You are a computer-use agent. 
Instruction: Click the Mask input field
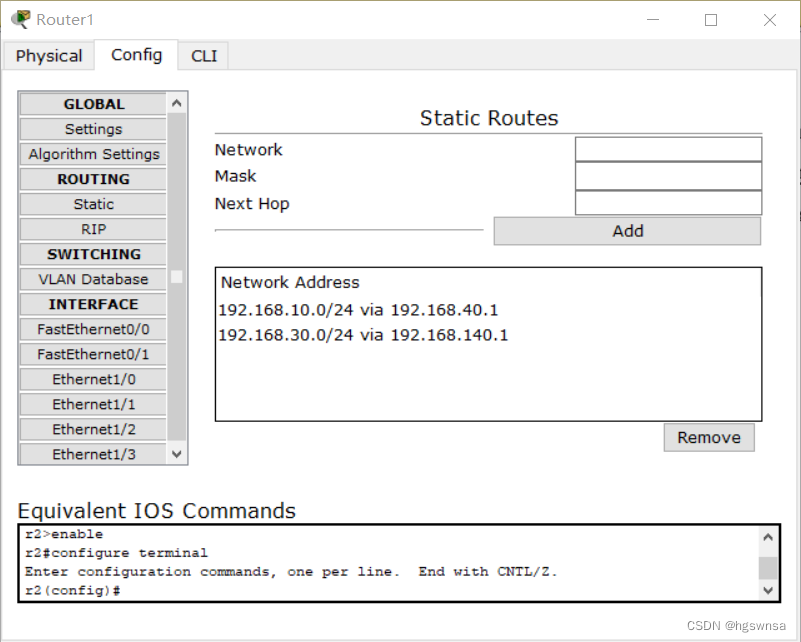(x=668, y=176)
